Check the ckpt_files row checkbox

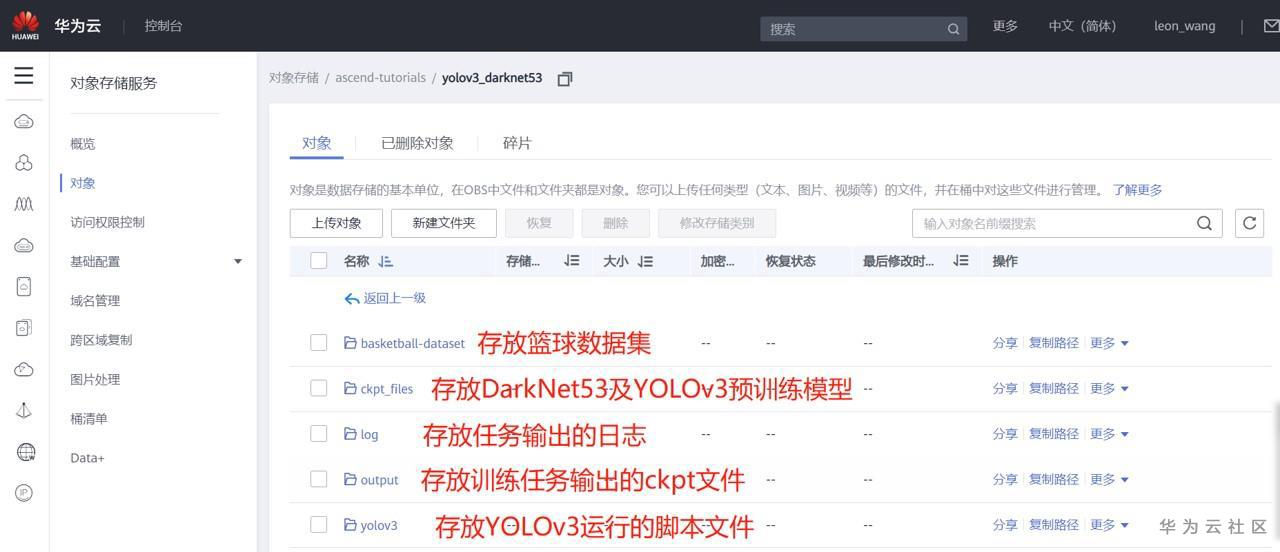319,388
